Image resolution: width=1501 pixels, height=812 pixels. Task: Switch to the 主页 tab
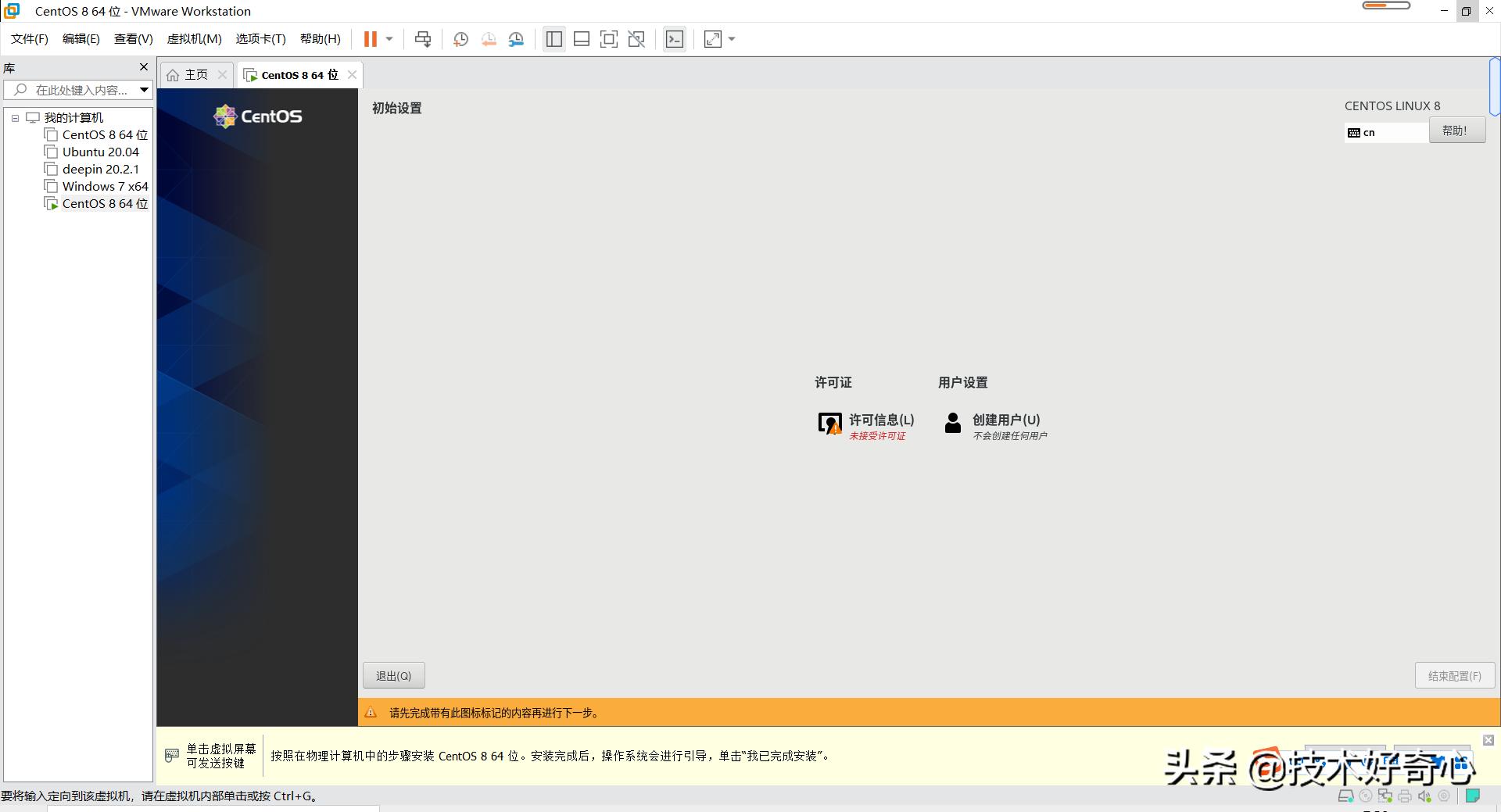click(x=194, y=74)
